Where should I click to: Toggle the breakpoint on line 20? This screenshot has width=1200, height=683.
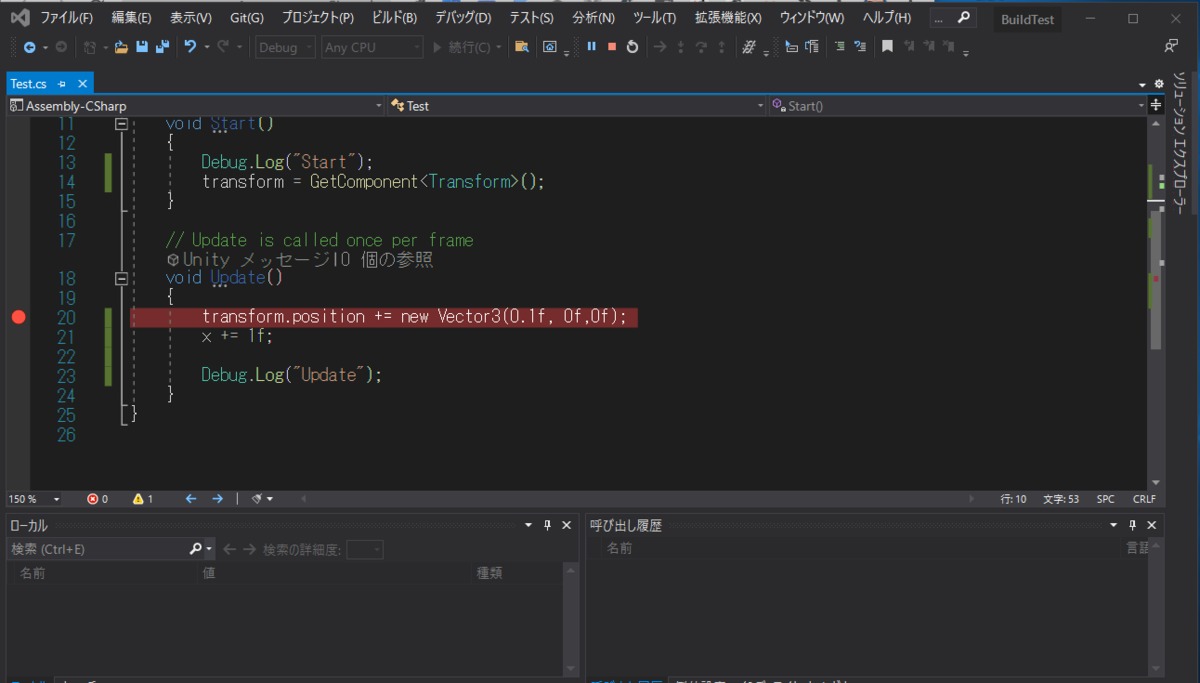click(17, 317)
